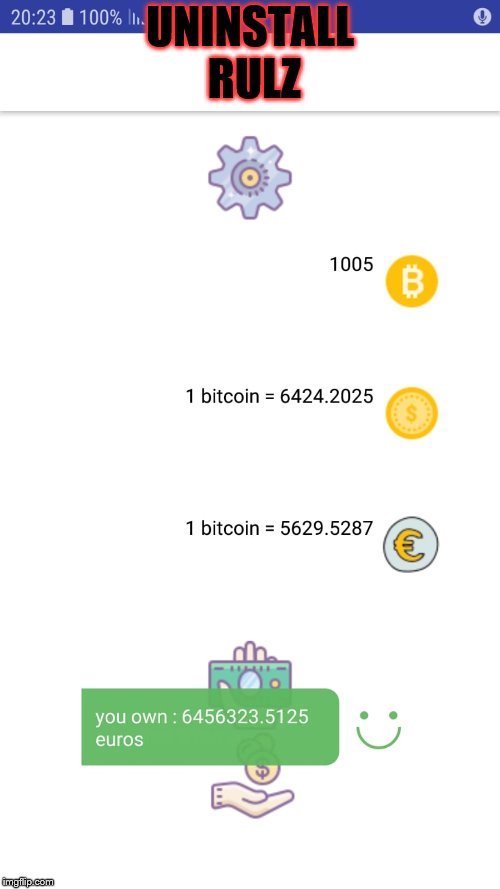Click the green smiley face icon
This screenshot has height=889, width=500.
point(379,729)
